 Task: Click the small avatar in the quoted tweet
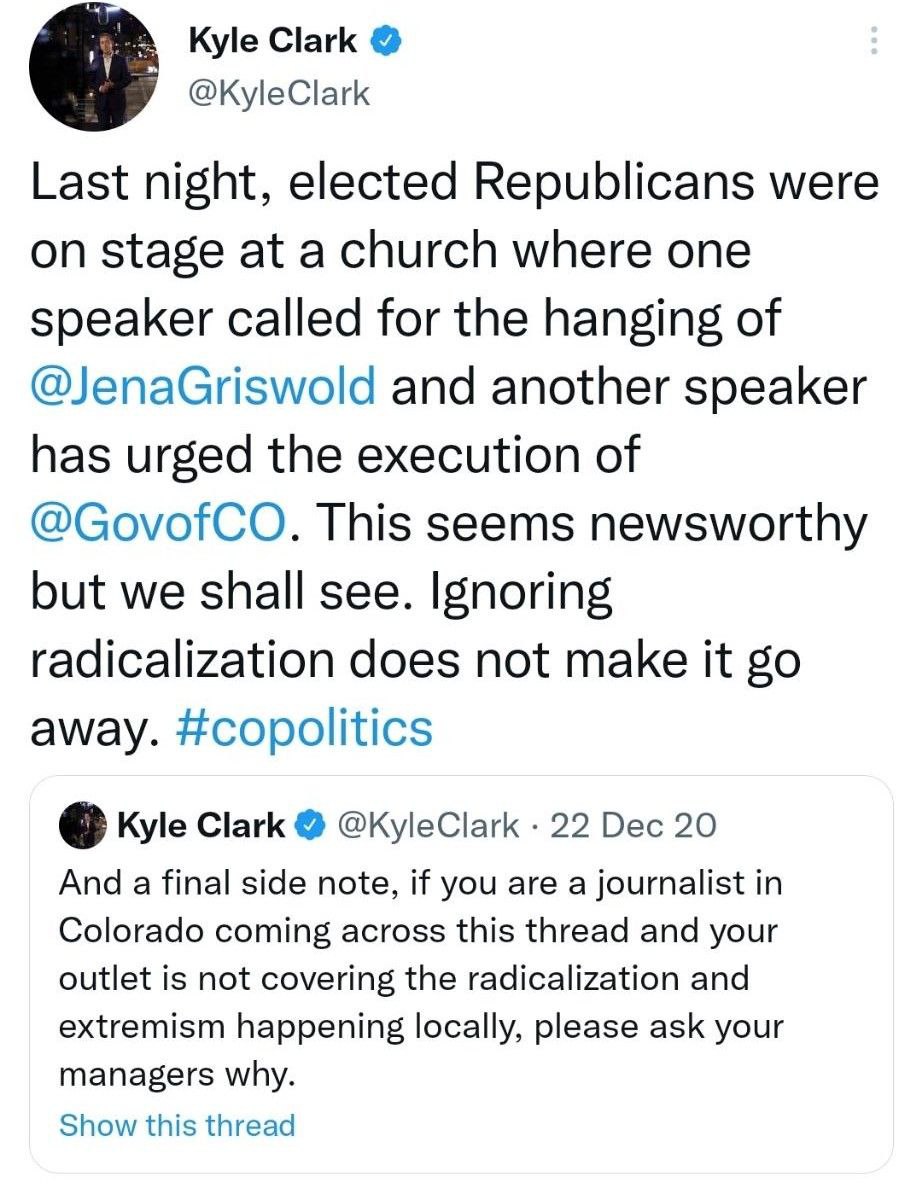(x=83, y=825)
